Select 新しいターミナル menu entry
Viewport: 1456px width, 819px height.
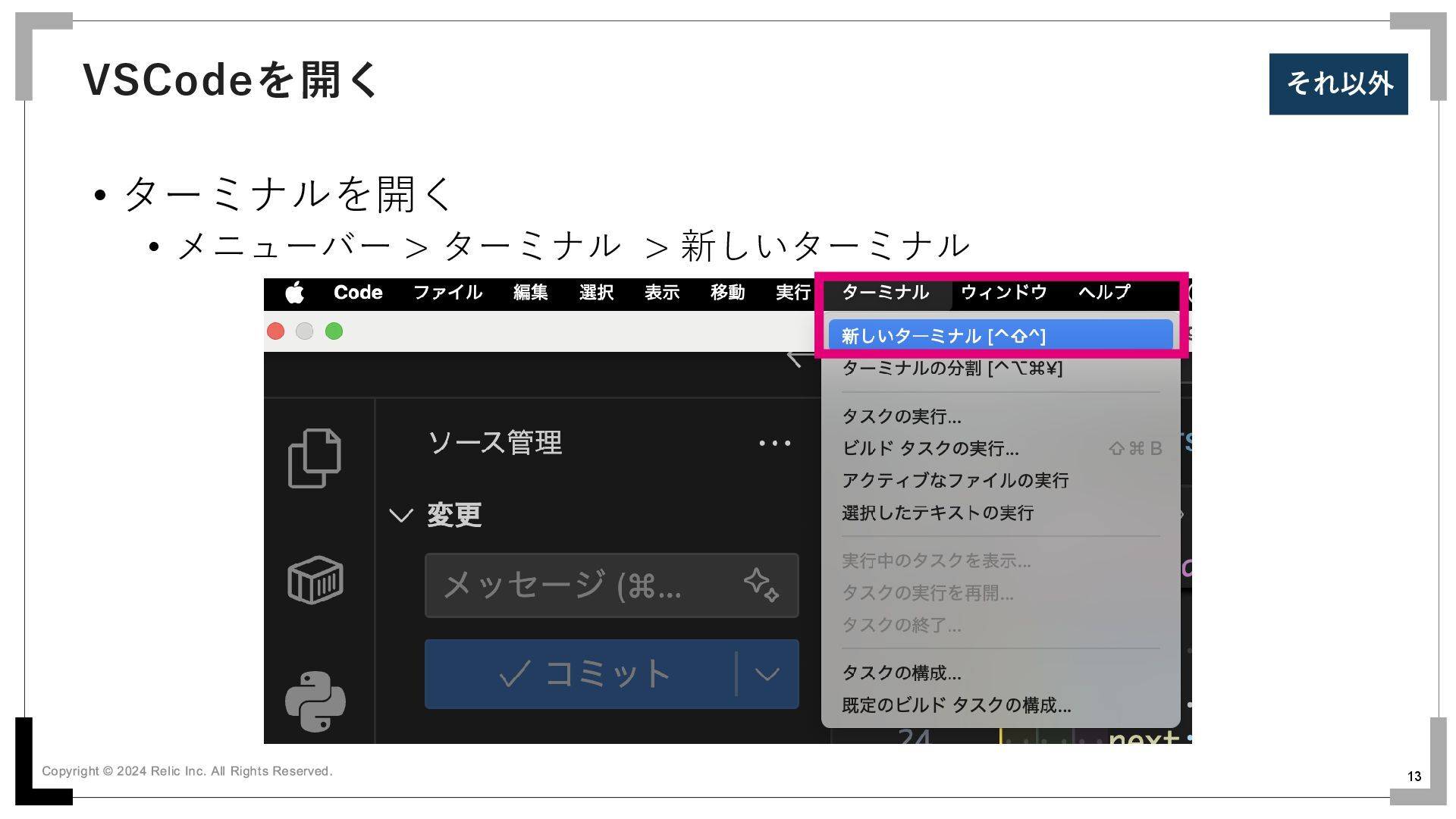pyautogui.click(x=1000, y=336)
